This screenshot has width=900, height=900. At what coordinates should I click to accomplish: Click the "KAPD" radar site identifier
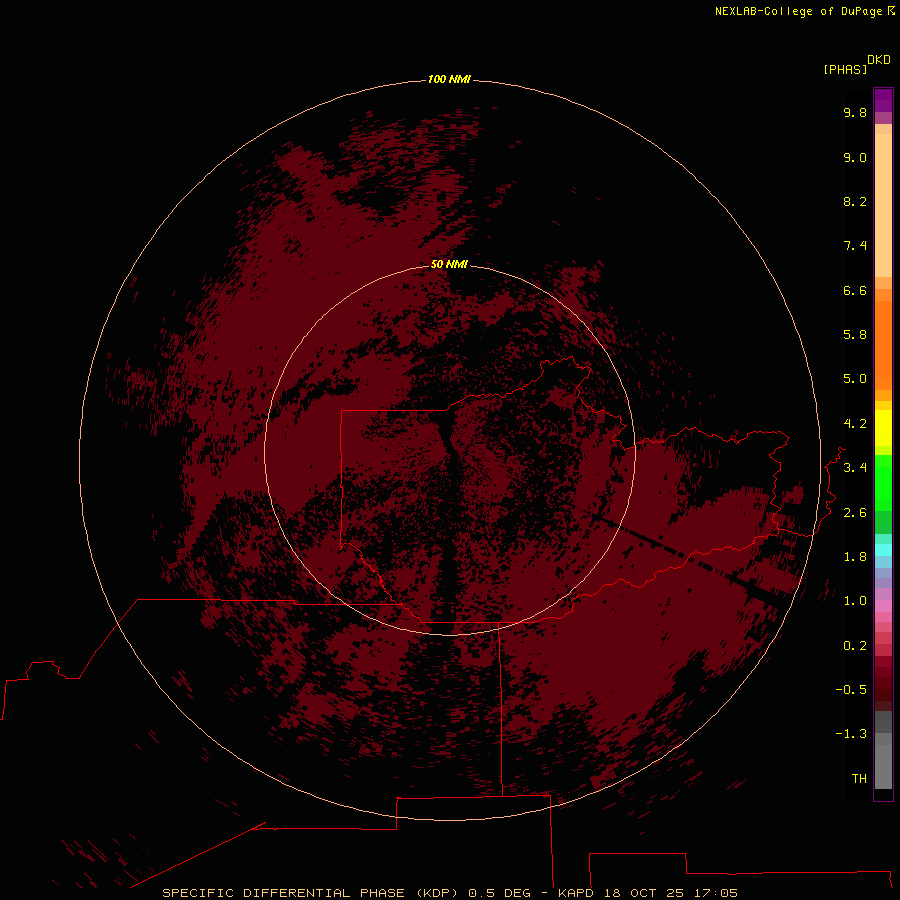(576, 893)
